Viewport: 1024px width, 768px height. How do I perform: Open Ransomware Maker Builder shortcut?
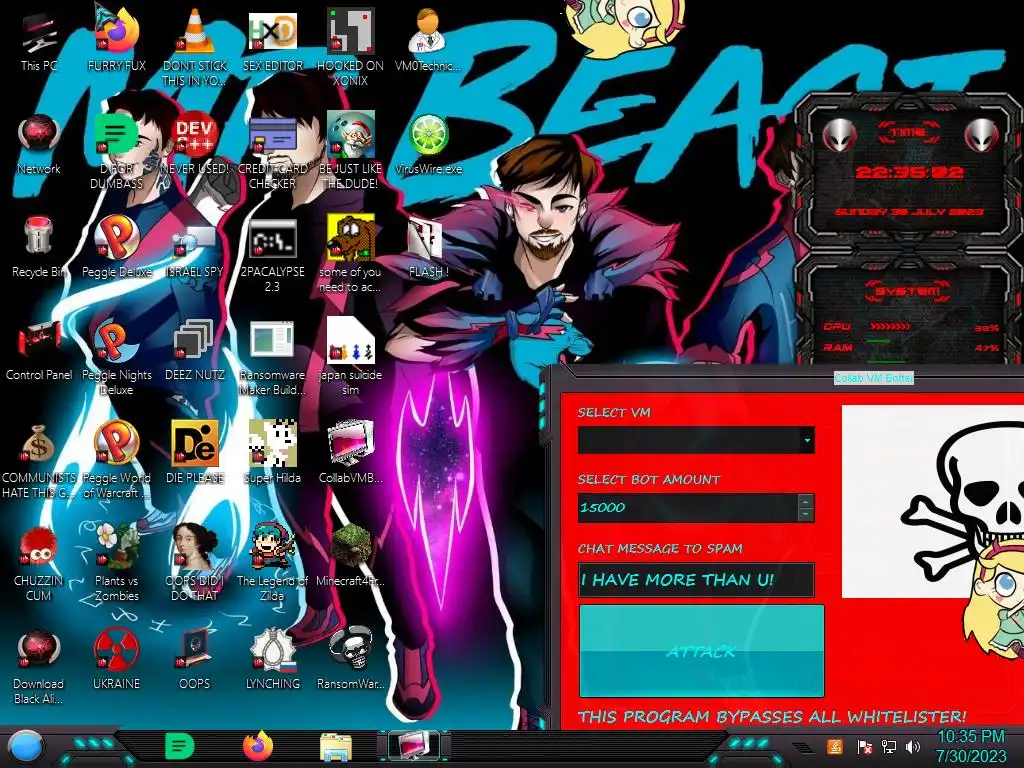coord(272,358)
